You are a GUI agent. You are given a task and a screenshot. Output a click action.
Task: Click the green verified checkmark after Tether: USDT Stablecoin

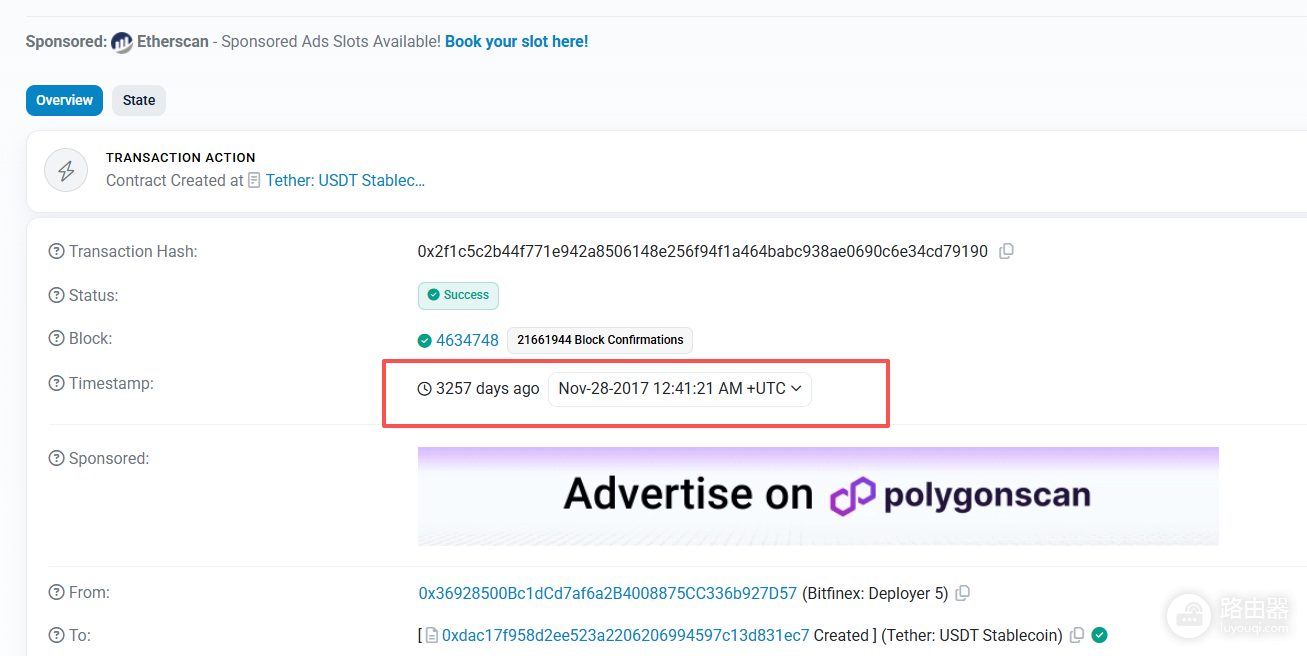[1099, 635]
